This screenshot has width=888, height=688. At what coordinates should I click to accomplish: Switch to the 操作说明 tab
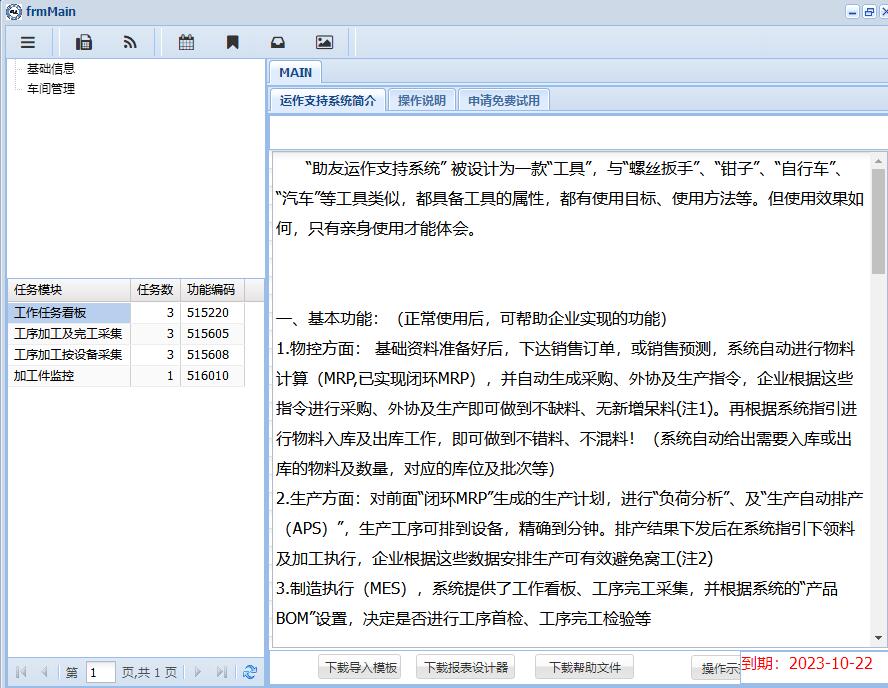421,101
